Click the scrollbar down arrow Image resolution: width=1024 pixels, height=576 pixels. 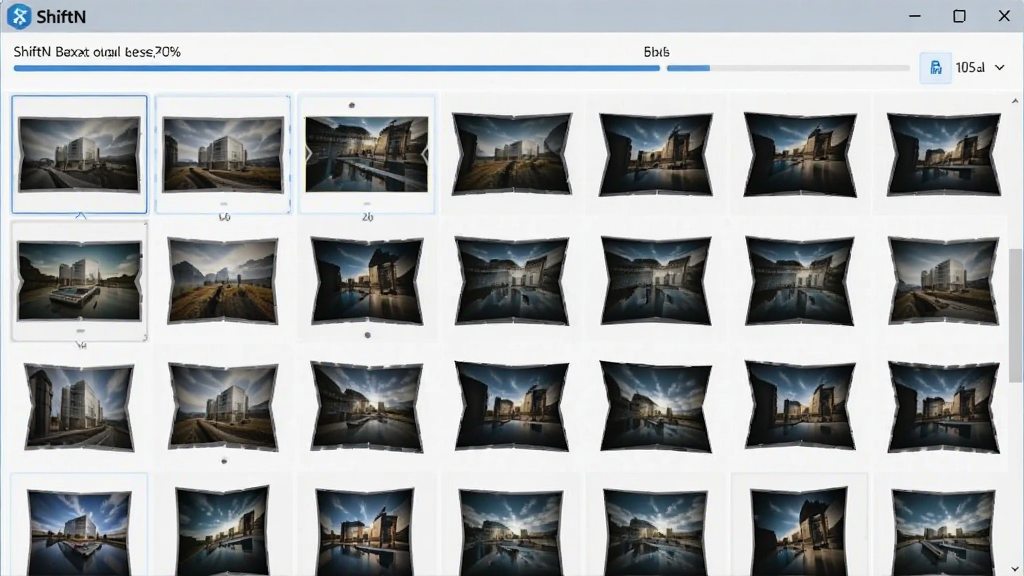click(1015, 569)
